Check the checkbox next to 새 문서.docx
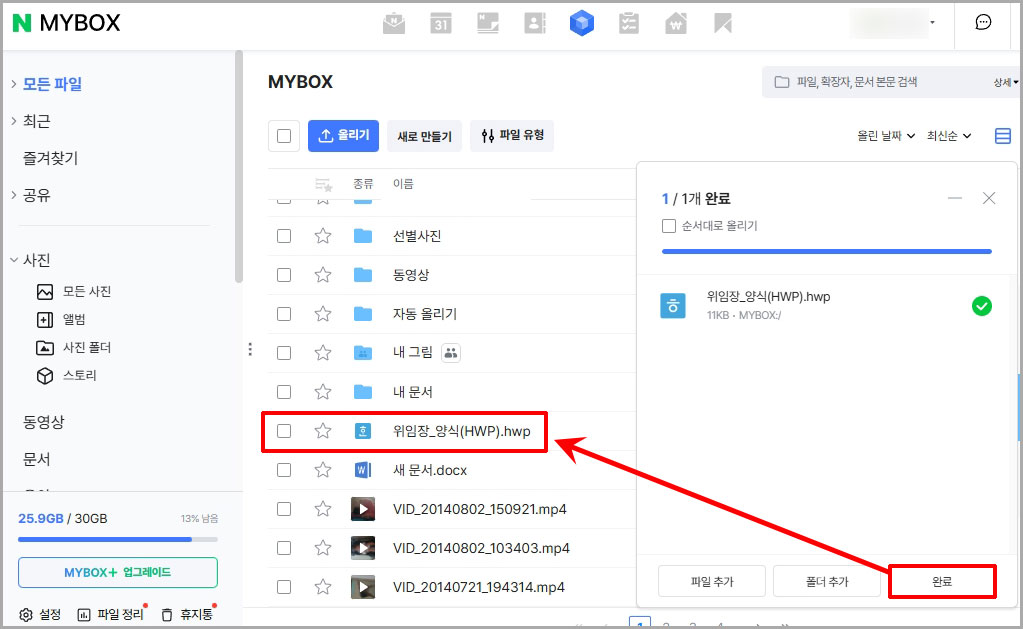This screenshot has width=1023, height=629. point(284,470)
